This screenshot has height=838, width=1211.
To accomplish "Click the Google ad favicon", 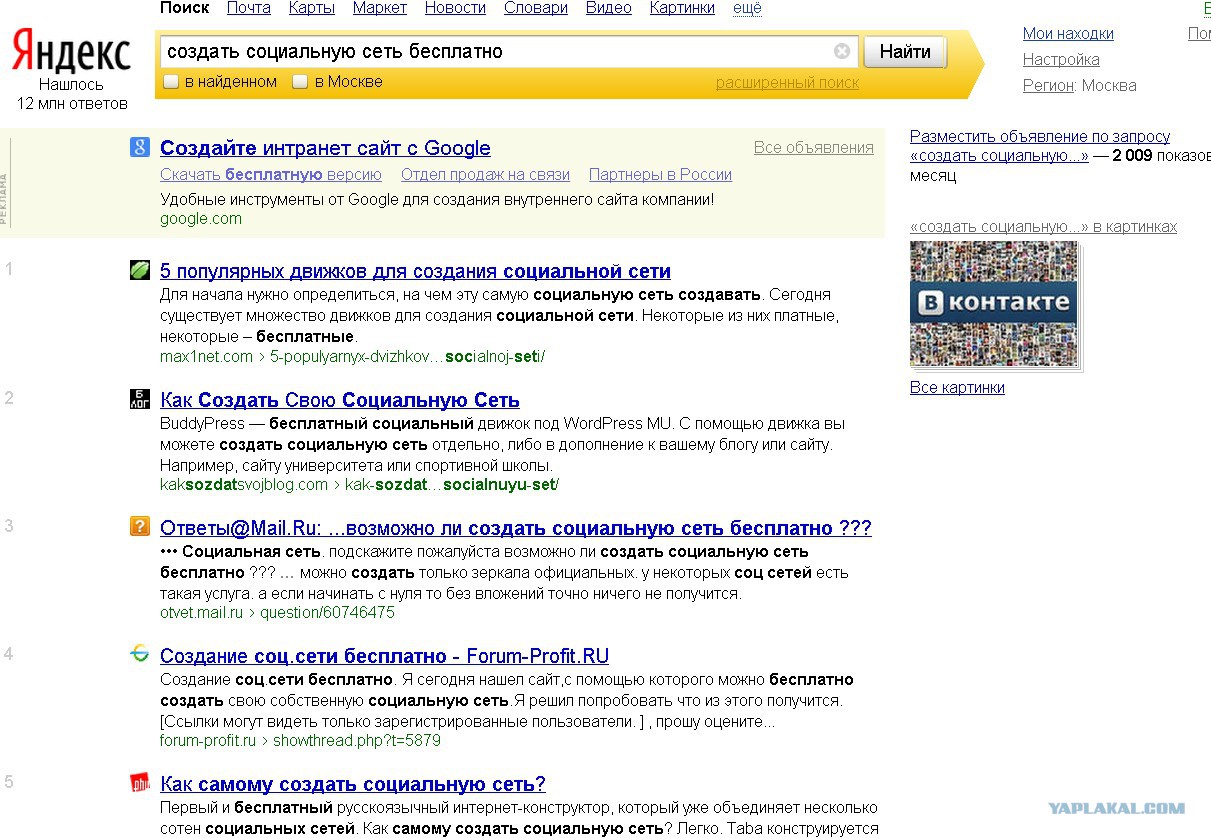I will click(140, 148).
